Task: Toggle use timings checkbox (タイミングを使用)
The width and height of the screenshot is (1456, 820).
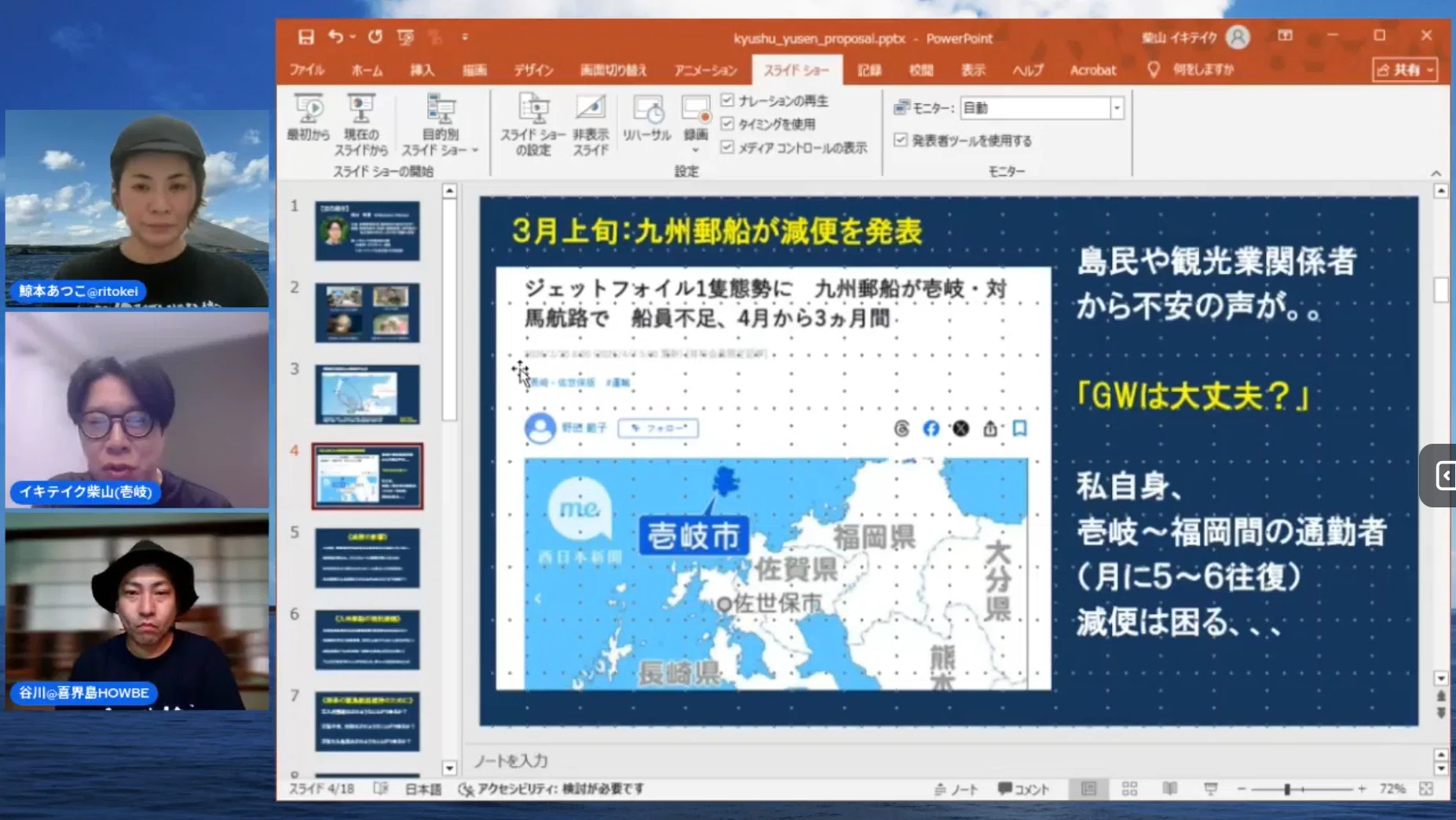Action: [727, 124]
